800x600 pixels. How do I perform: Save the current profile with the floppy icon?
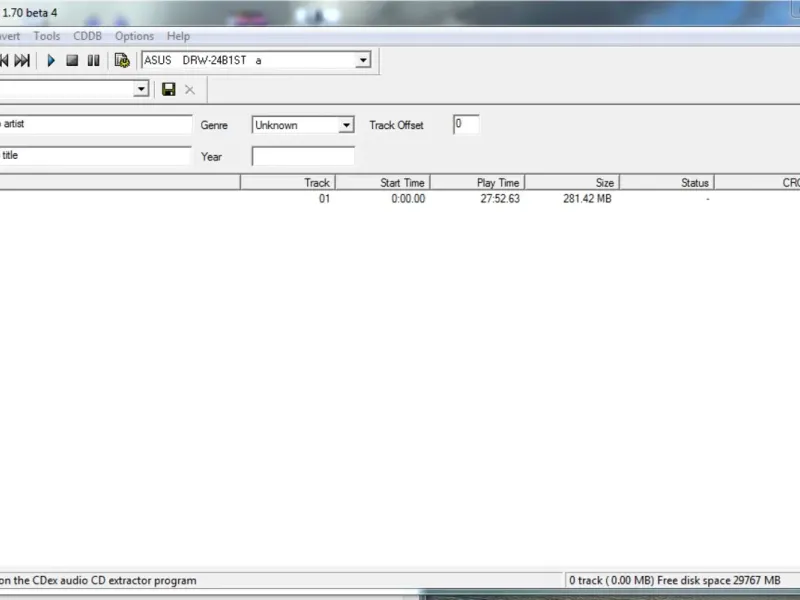(169, 90)
